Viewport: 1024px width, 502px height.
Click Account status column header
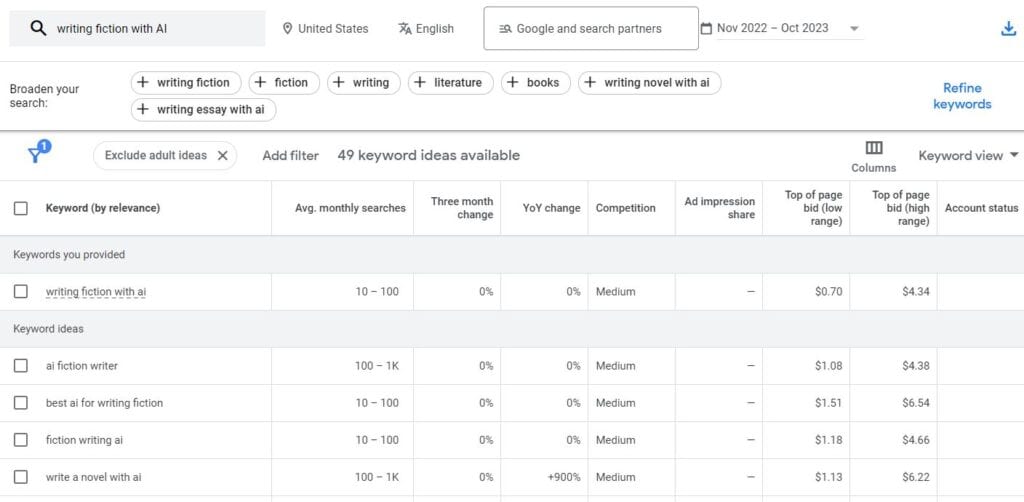click(981, 208)
